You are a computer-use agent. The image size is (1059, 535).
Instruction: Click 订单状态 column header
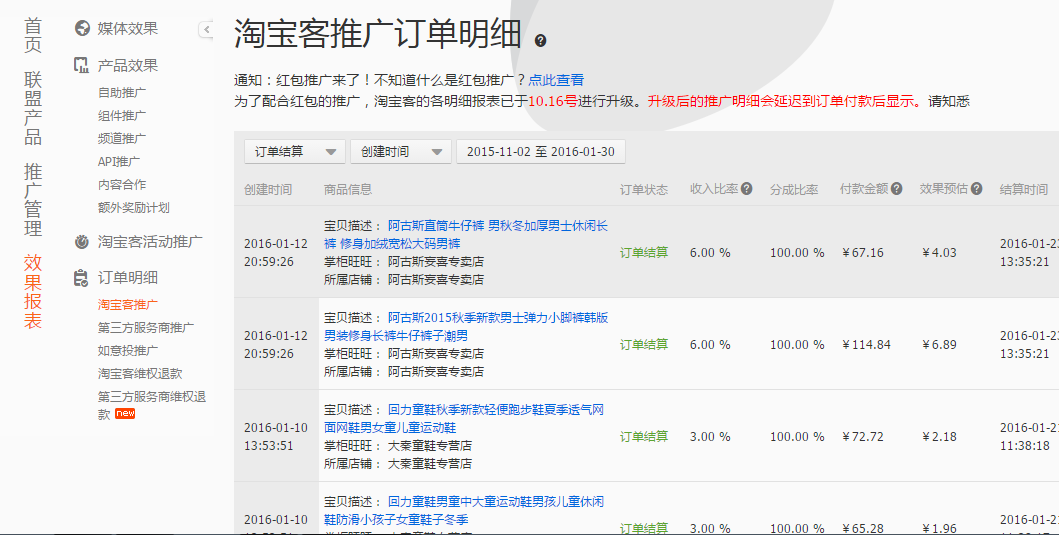coord(644,189)
